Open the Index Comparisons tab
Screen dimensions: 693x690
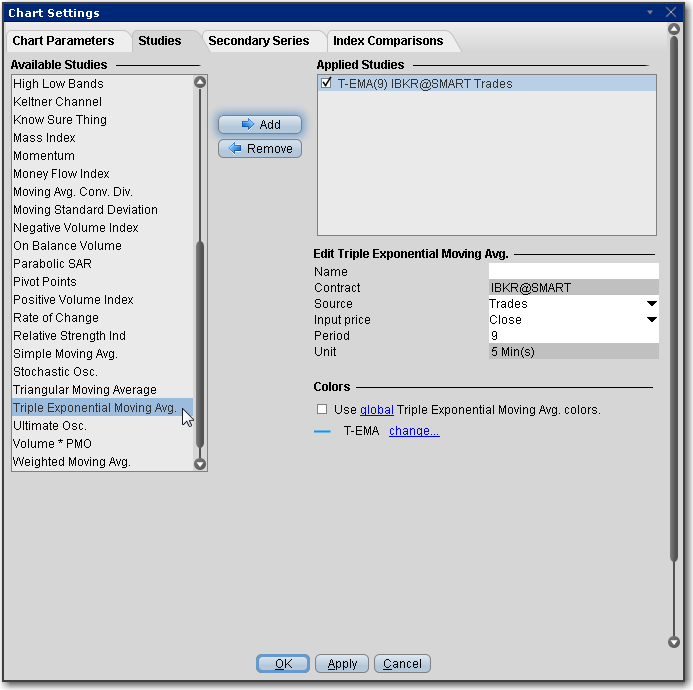point(388,41)
